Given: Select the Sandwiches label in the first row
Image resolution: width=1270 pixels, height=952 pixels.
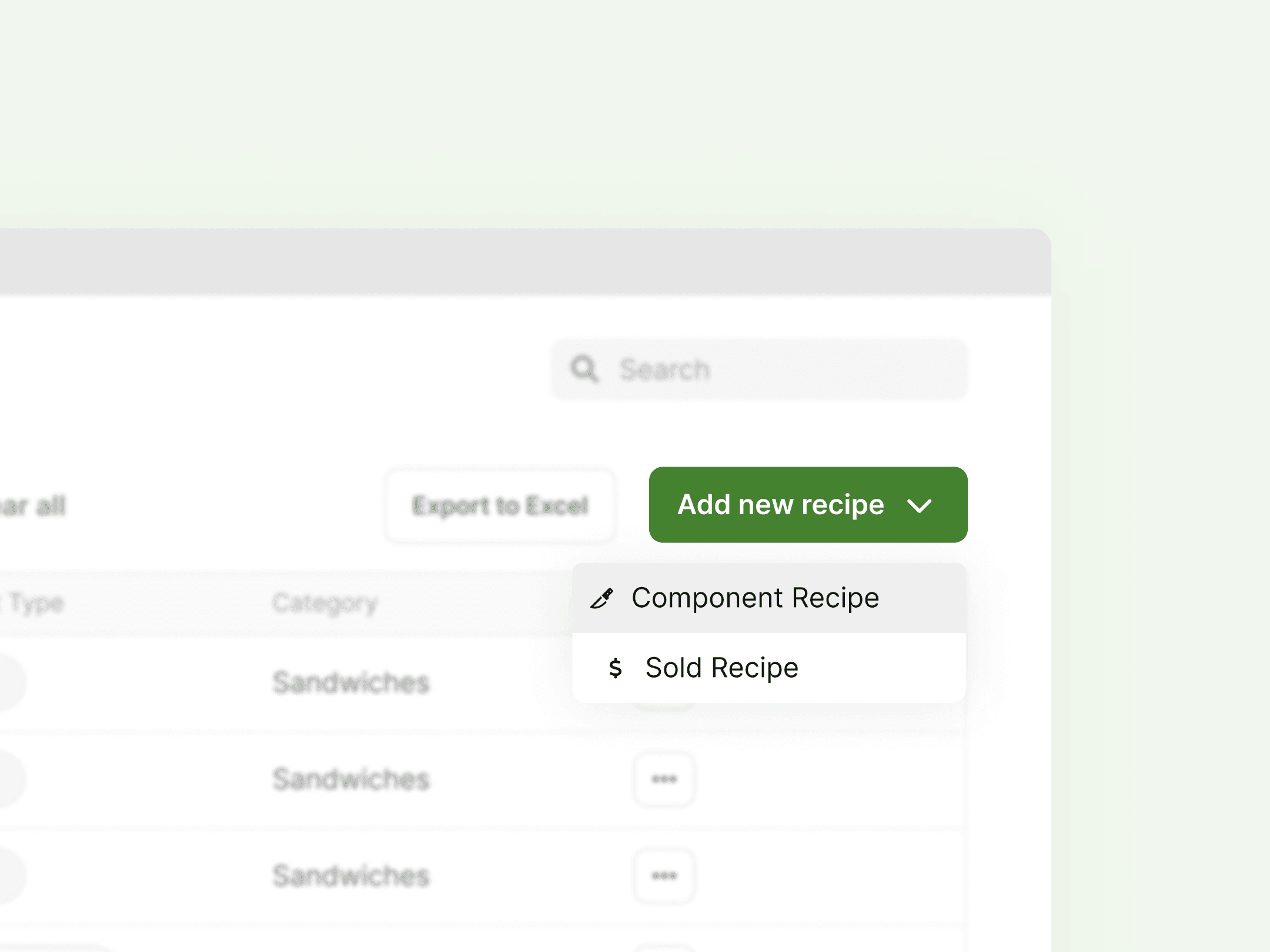Looking at the screenshot, I should [x=350, y=682].
